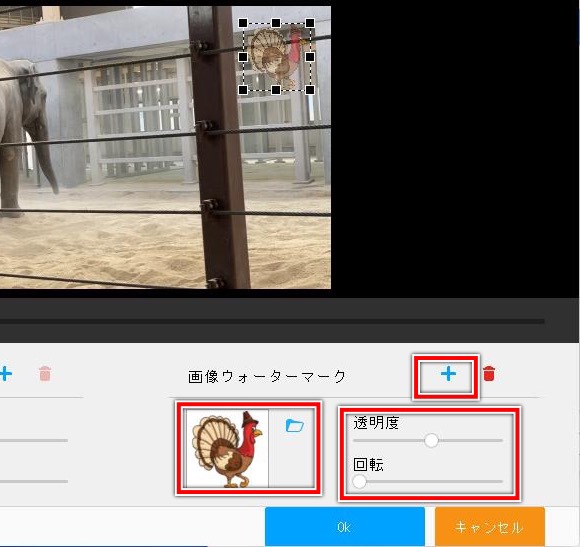This screenshot has height=547, width=580.
Task: Click the video playback progress bar
Action: click(272, 321)
